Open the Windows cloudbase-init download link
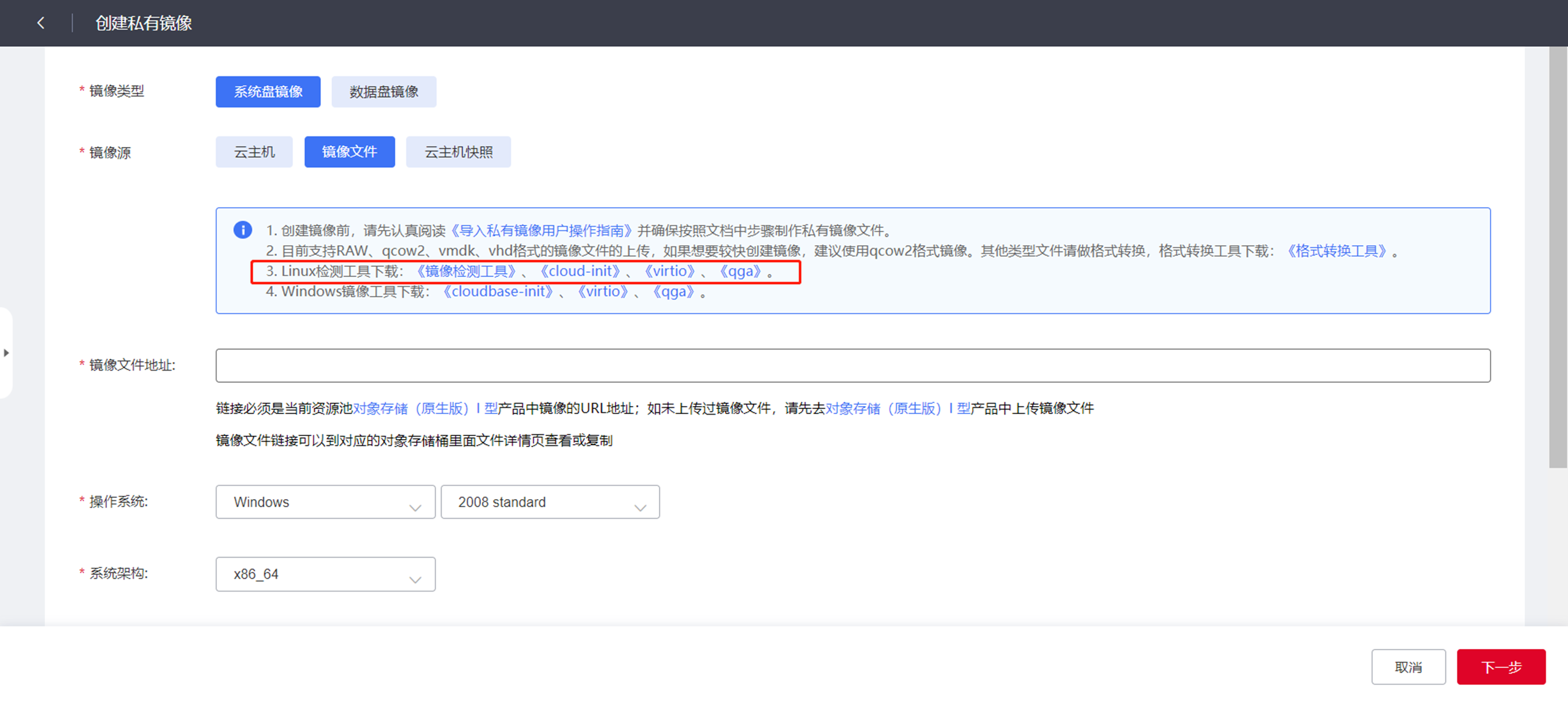 click(498, 291)
